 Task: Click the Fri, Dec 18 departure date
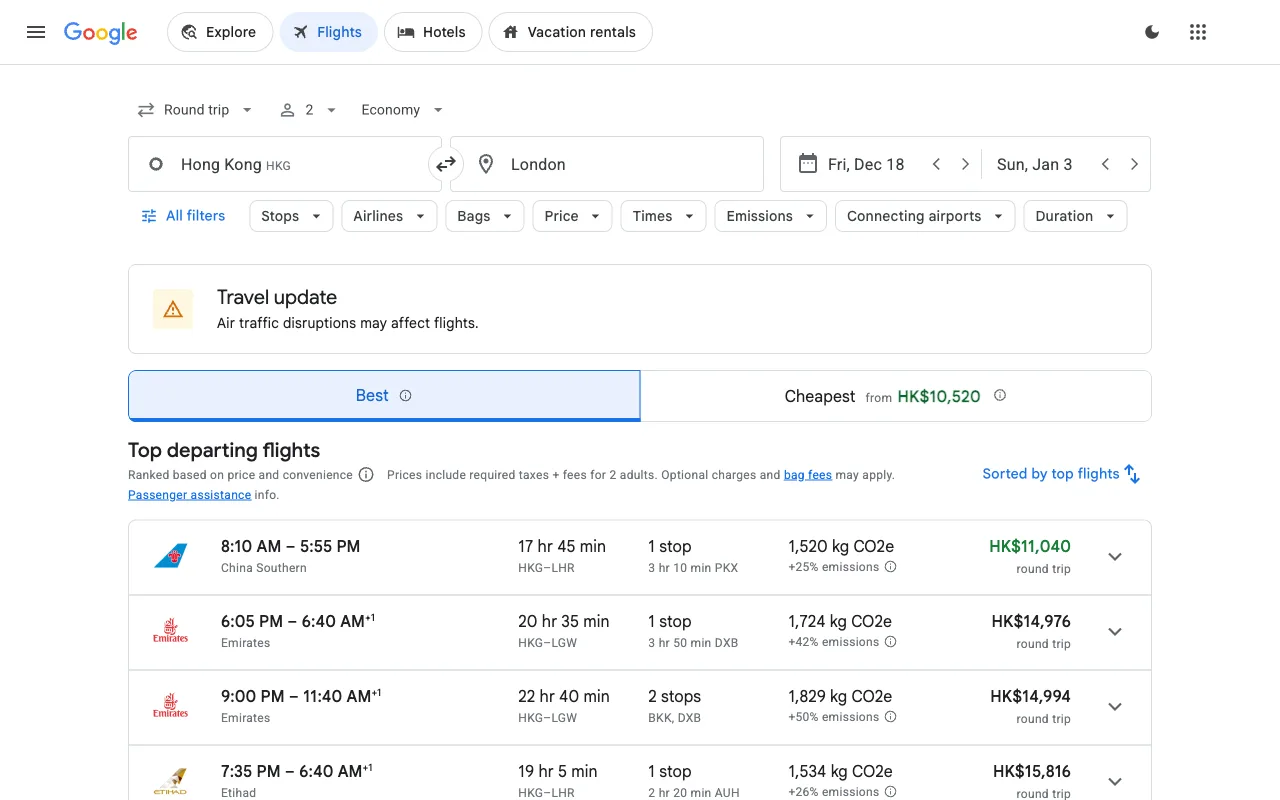[866, 164]
